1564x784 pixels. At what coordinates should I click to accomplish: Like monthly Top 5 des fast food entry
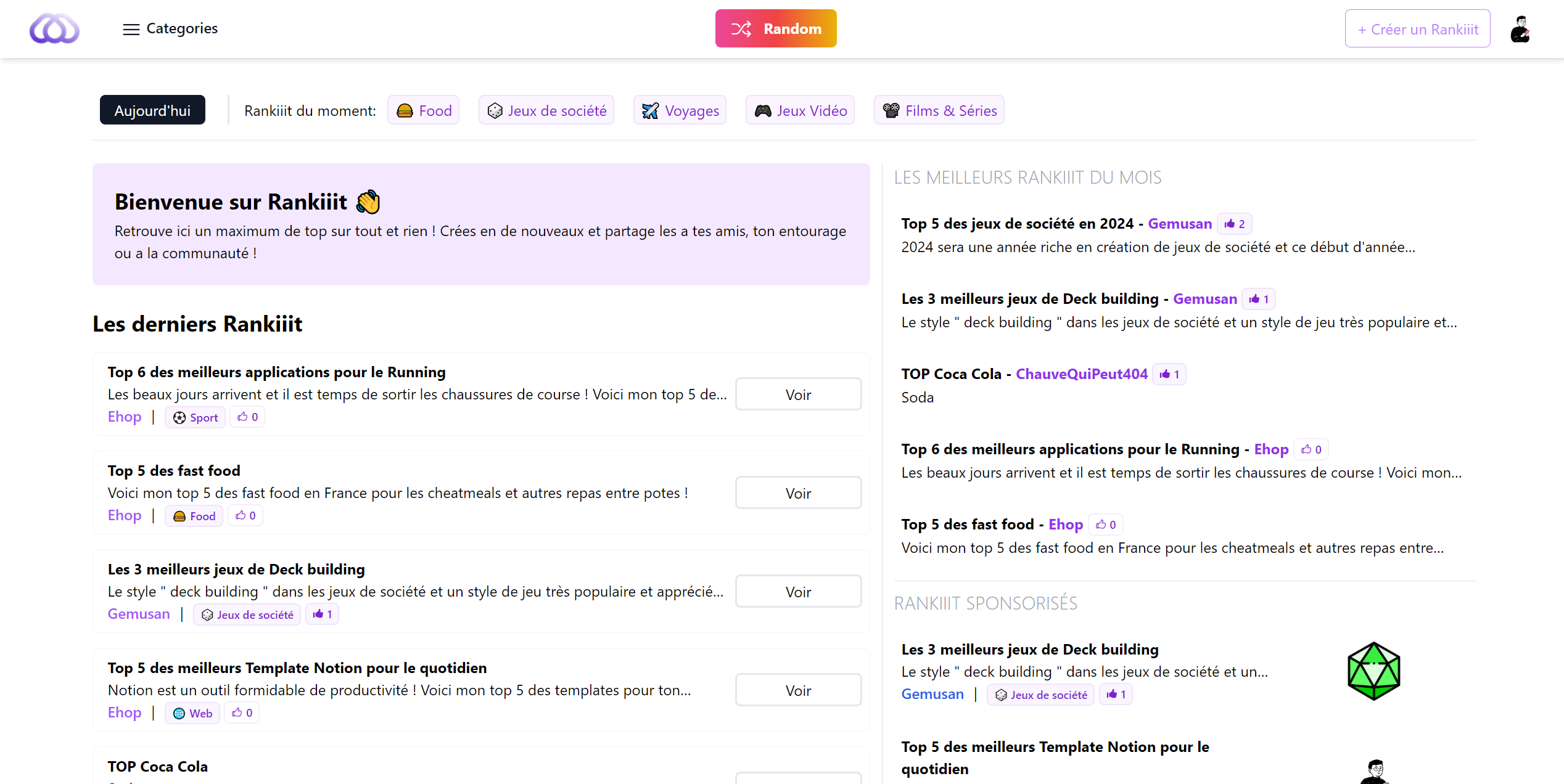[1106, 525]
